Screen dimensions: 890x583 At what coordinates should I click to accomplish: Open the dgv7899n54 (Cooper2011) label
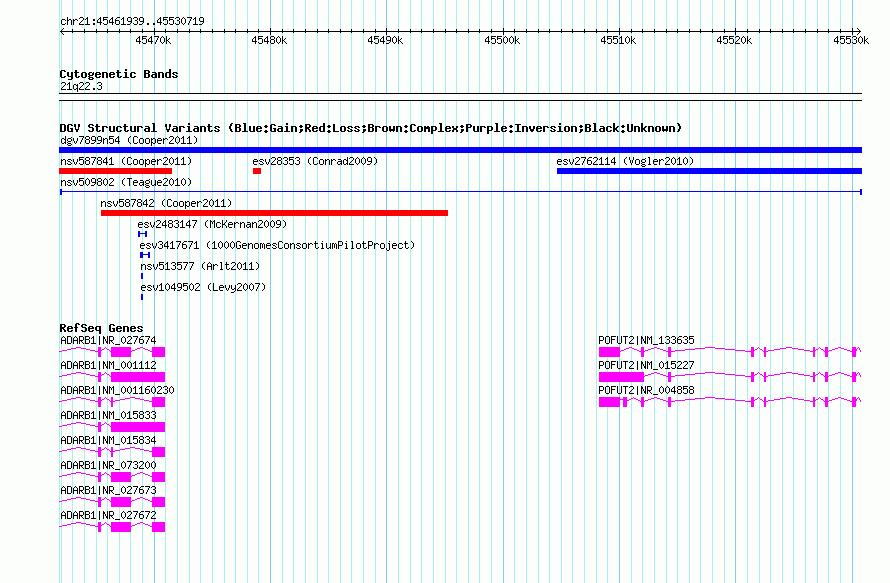point(129,140)
